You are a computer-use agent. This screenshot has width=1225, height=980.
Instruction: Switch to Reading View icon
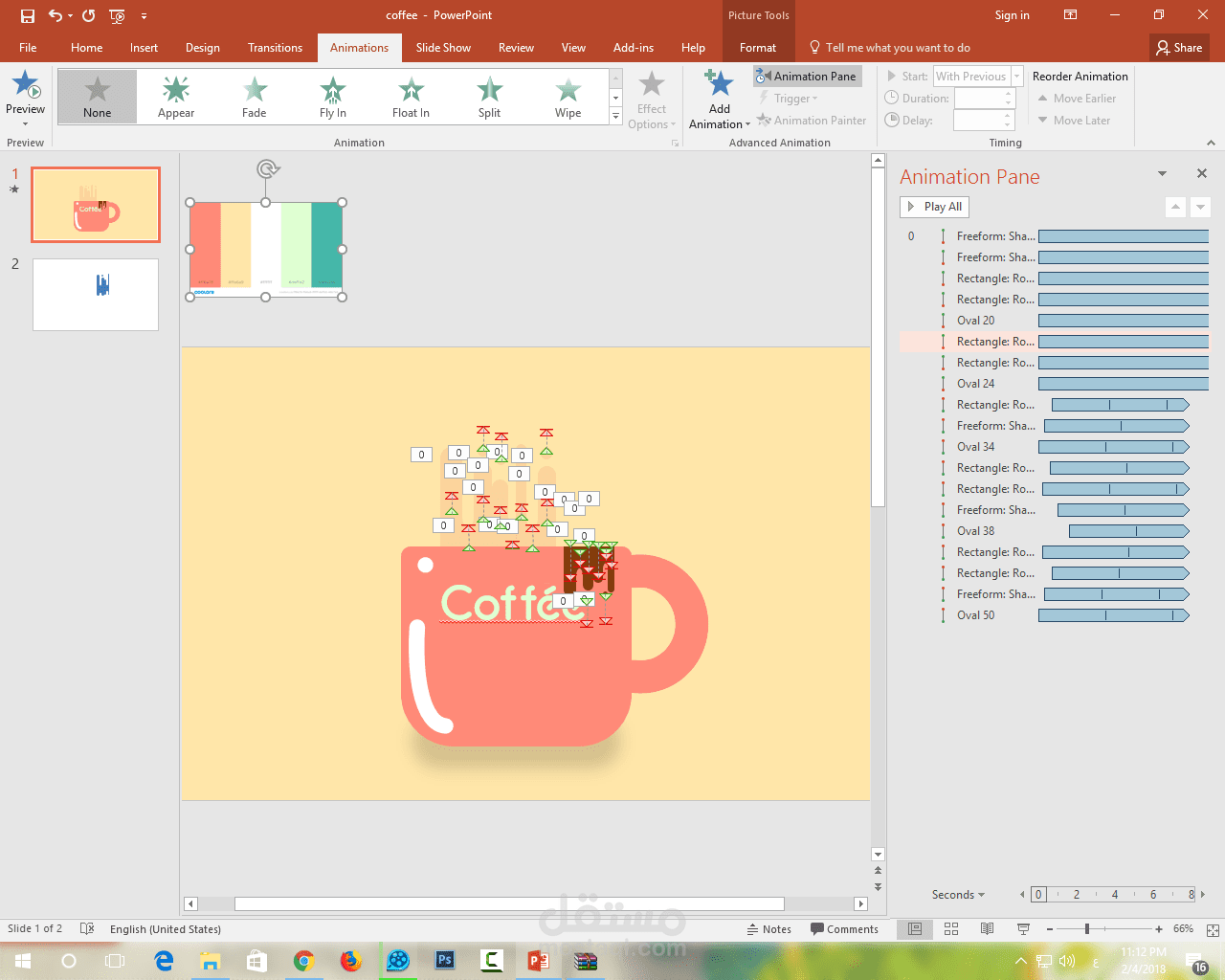click(987, 929)
